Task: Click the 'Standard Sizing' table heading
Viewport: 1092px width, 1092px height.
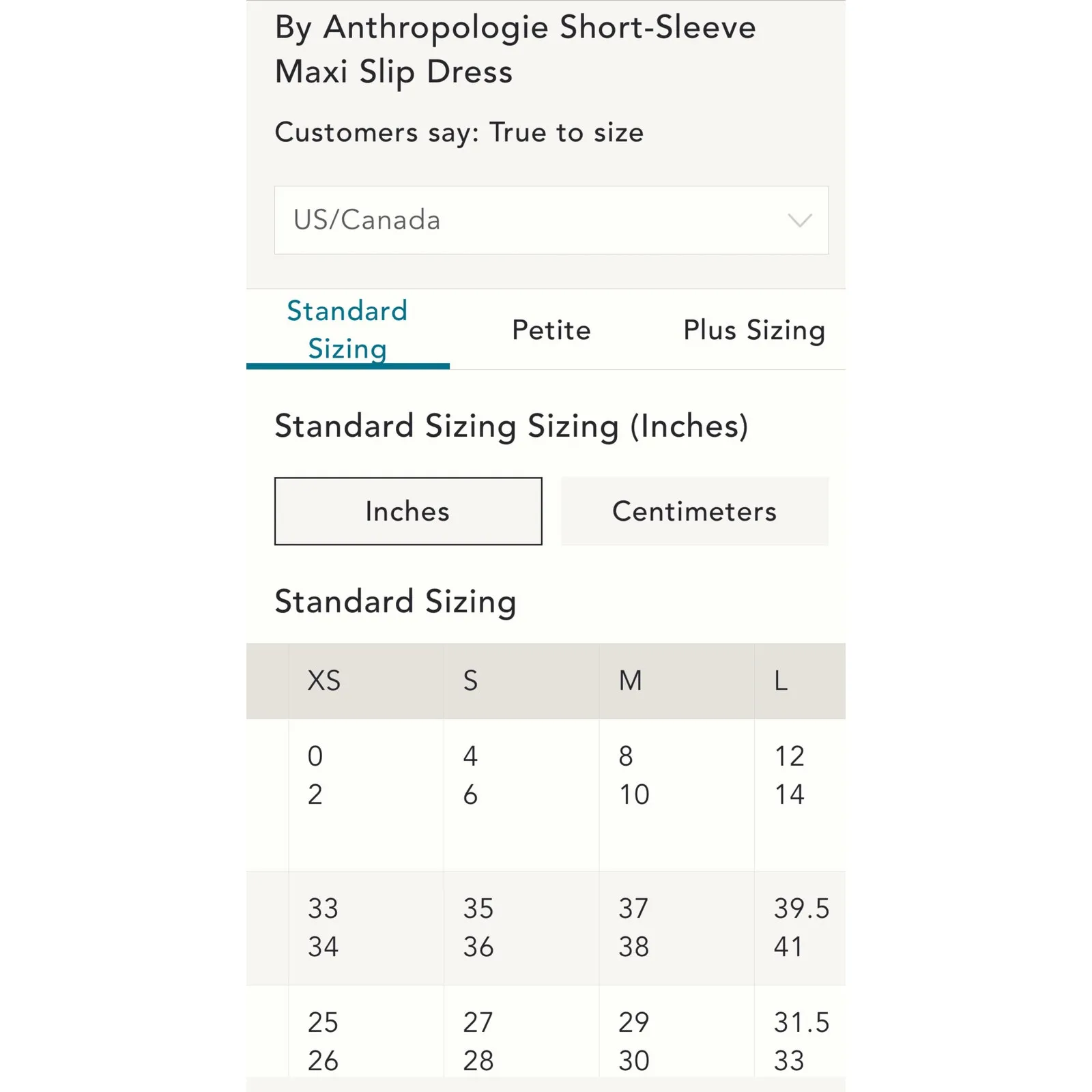Action: (395, 601)
